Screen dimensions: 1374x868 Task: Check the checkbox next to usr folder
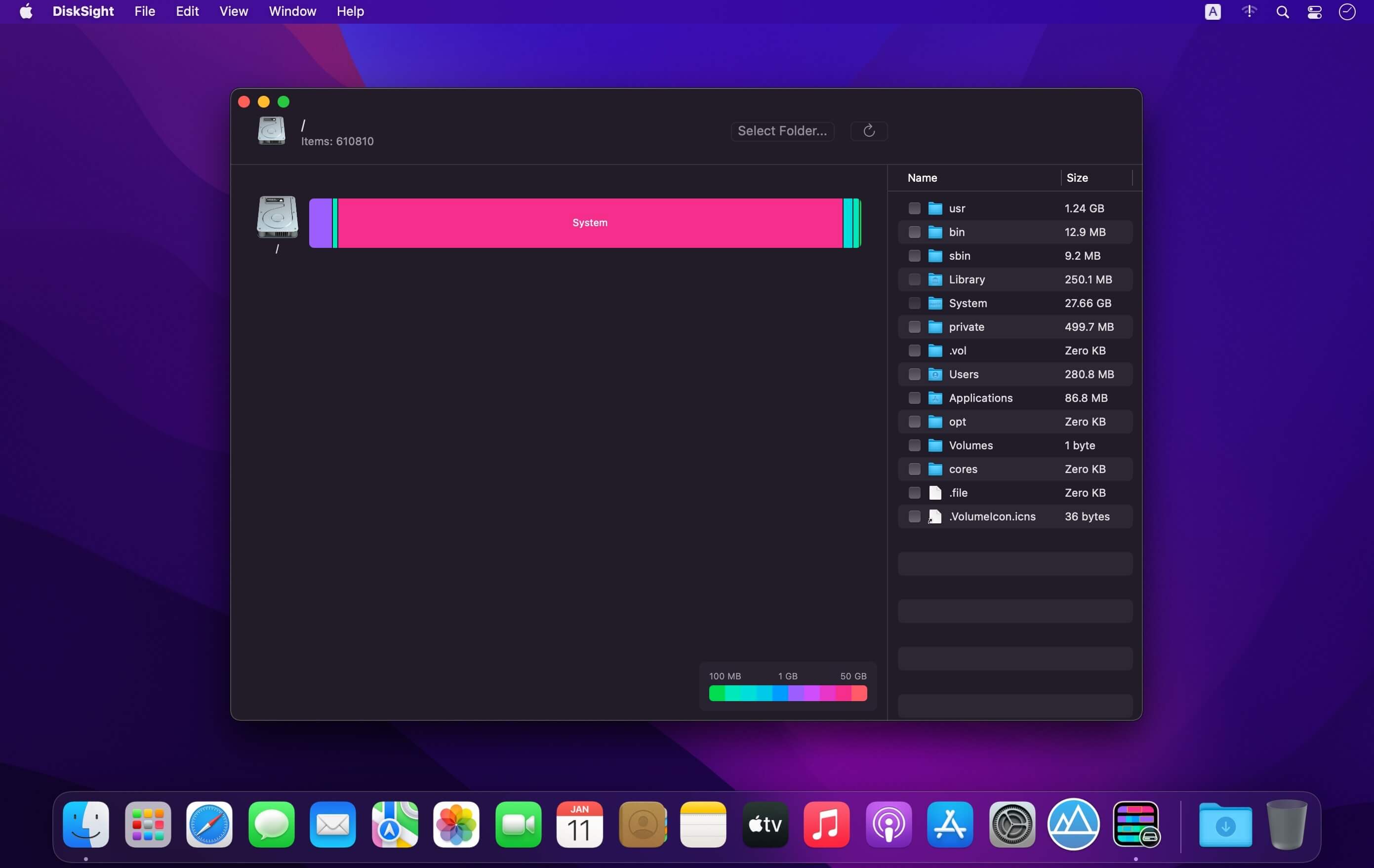tap(914, 209)
